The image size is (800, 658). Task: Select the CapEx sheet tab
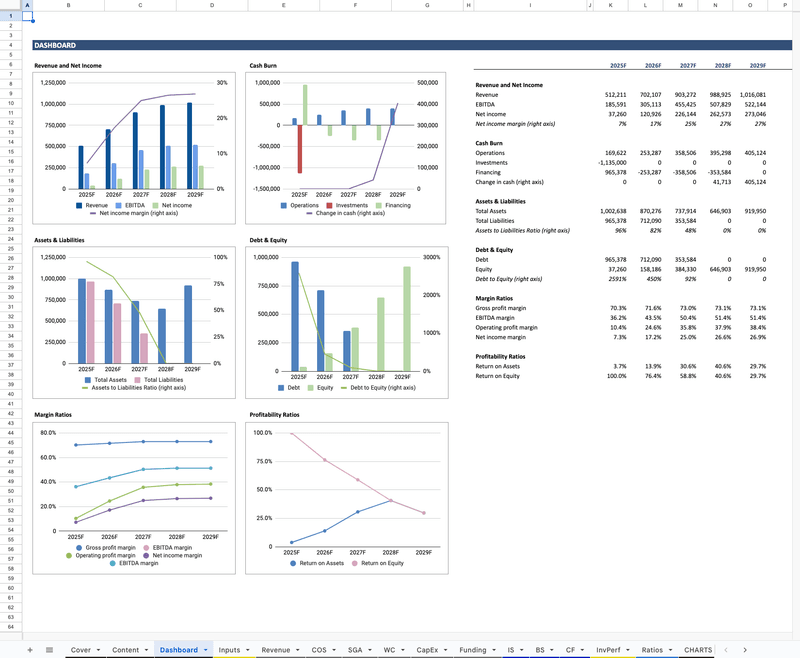pyautogui.click(x=427, y=650)
